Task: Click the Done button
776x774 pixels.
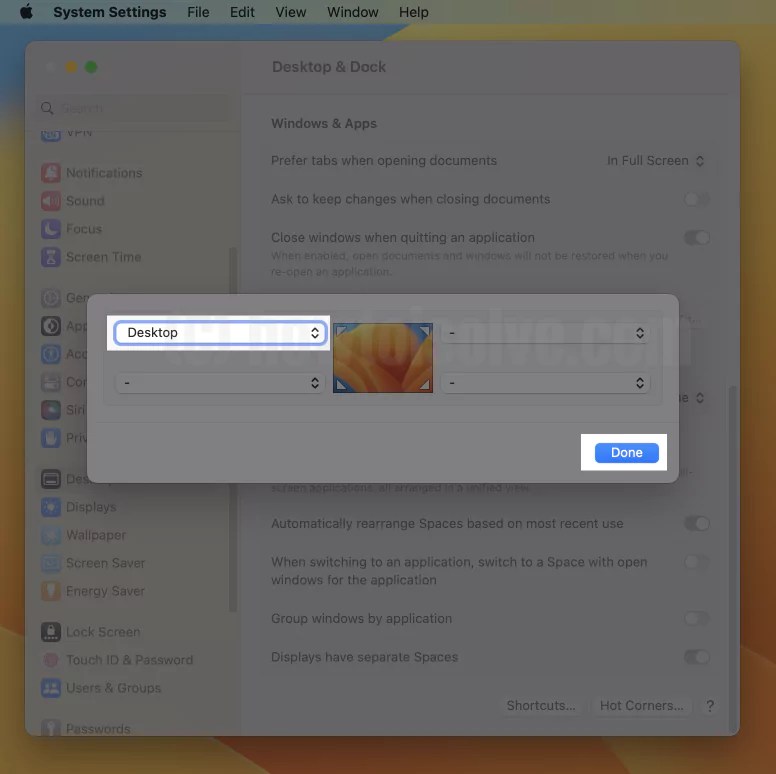Action: coord(626,452)
